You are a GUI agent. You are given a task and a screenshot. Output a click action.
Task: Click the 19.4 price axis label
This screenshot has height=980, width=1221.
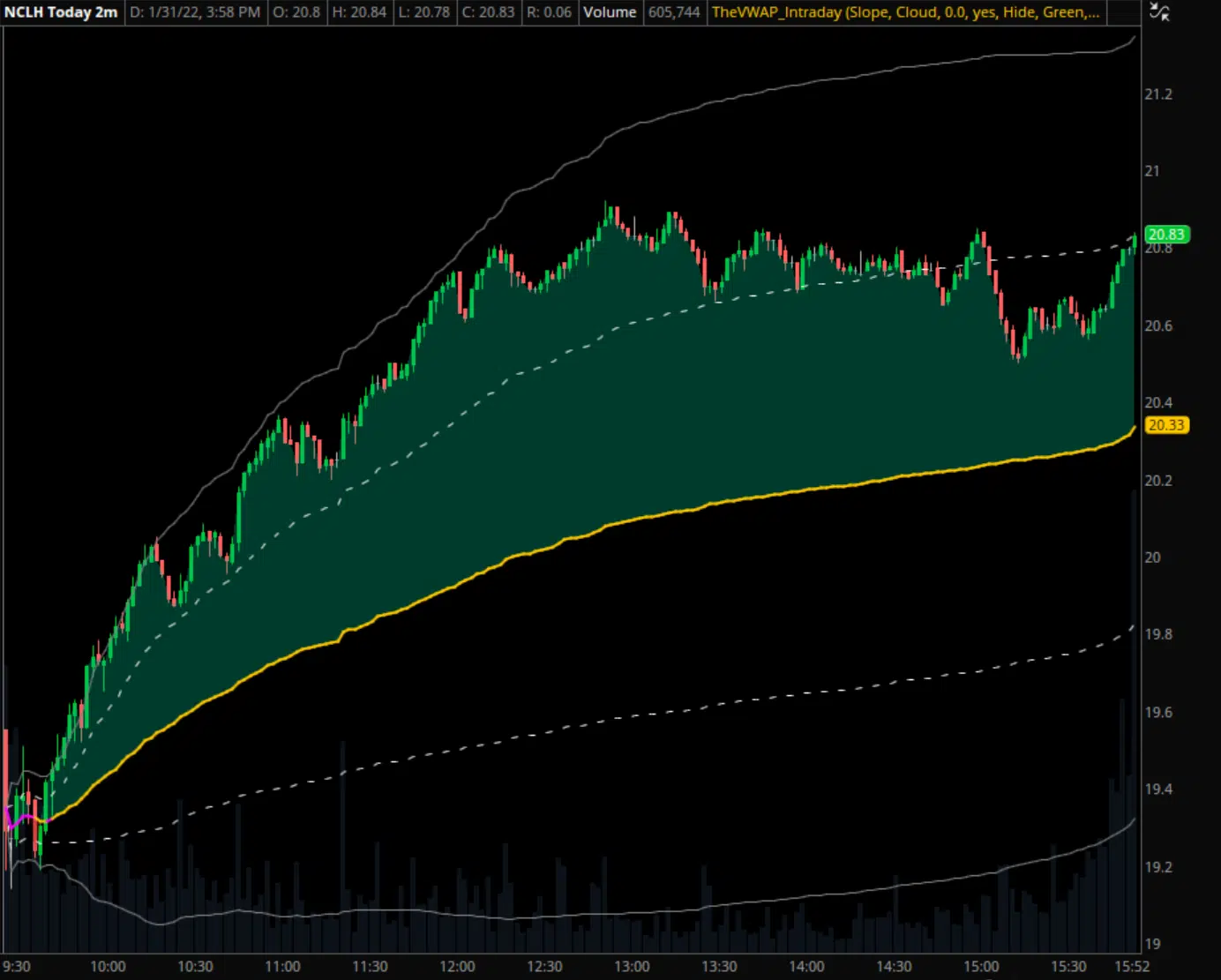coord(1158,789)
